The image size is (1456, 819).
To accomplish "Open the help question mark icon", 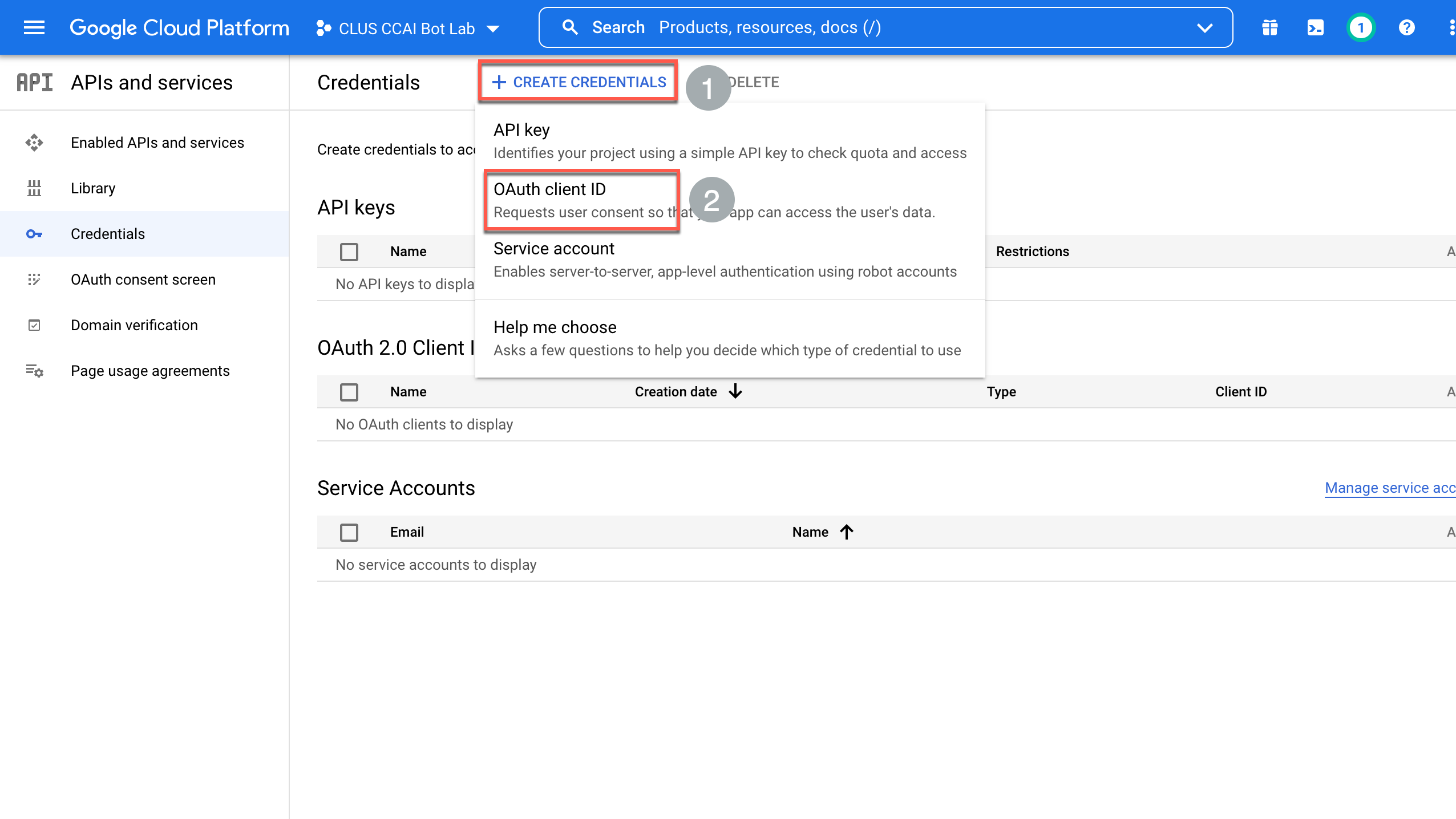I will click(x=1407, y=27).
